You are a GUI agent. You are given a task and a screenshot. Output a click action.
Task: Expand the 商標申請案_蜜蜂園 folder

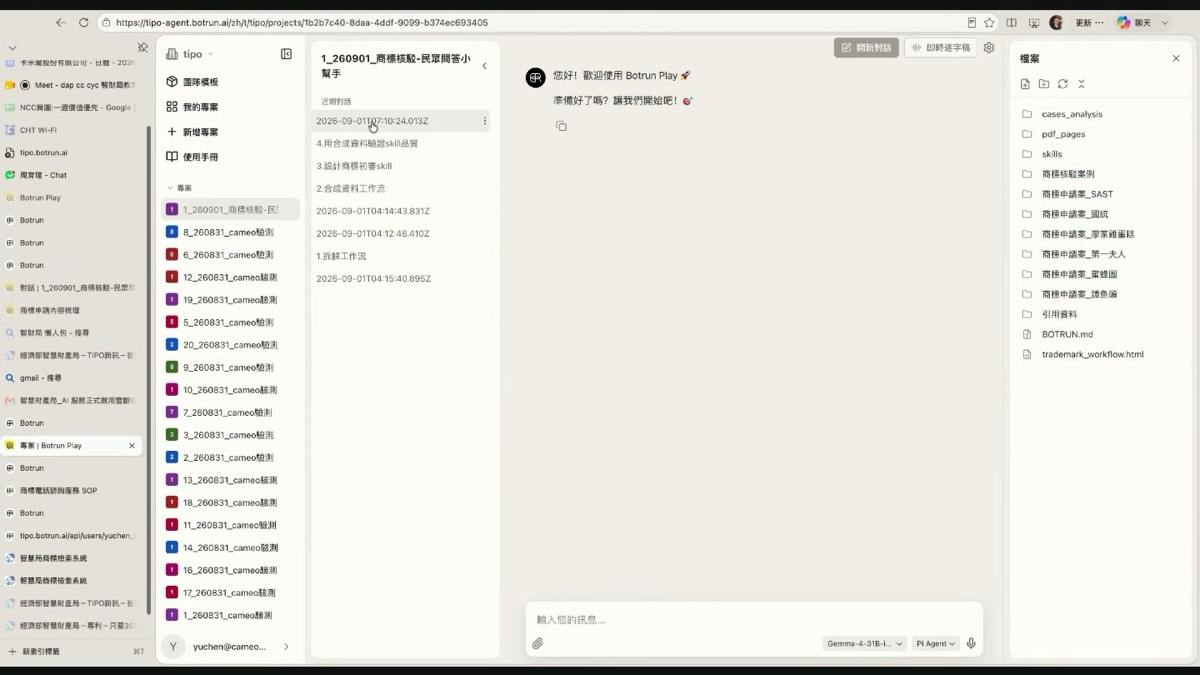pos(1078,274)
